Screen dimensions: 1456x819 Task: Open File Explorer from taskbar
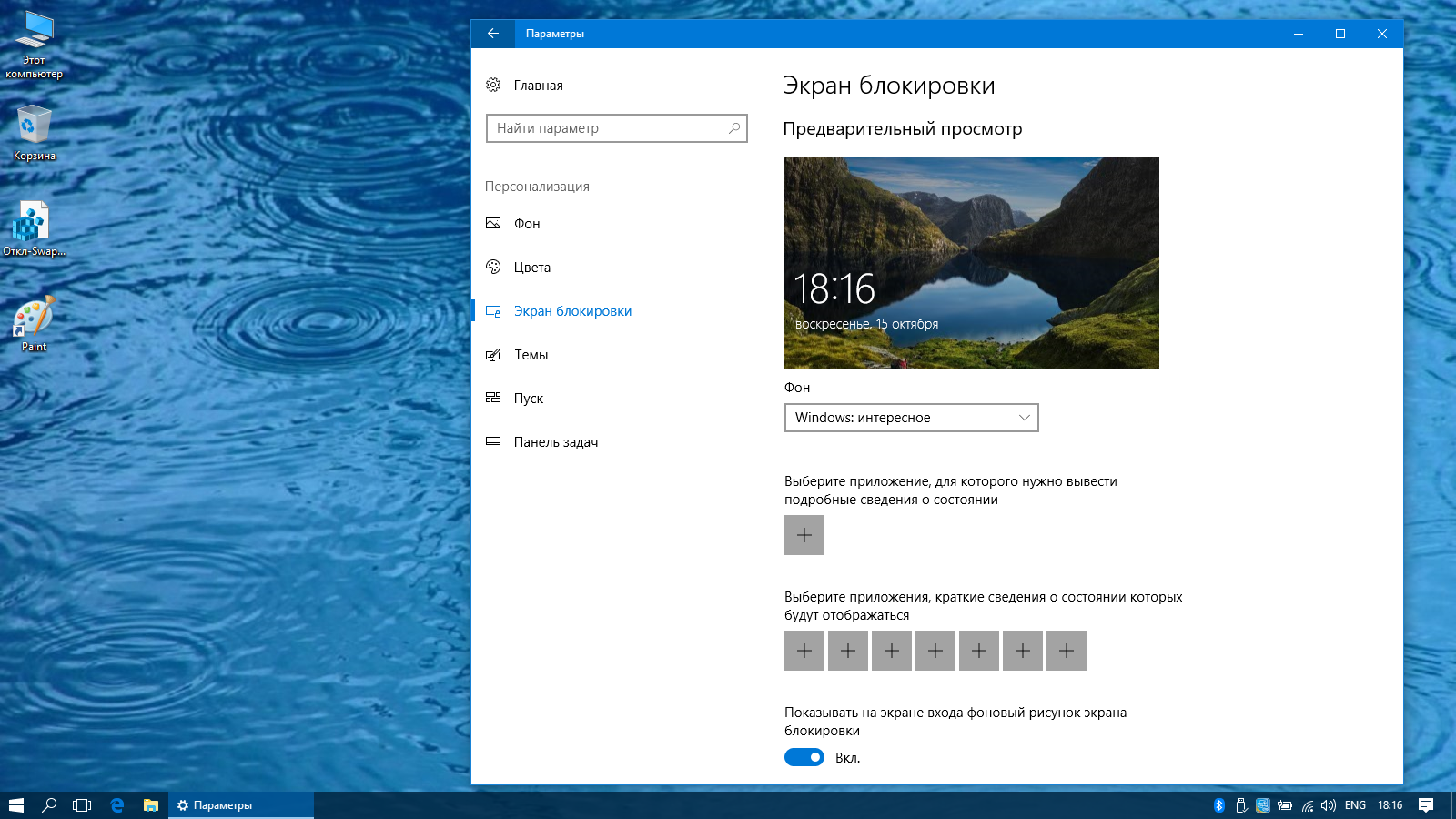coord(151,805)
